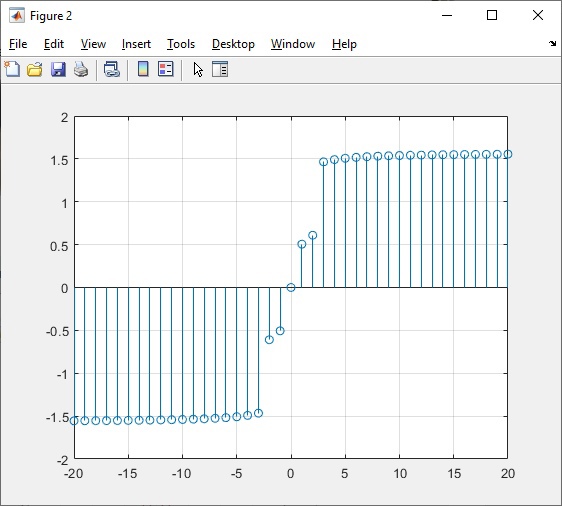Insert a colorbar using the toolbar icon

click(143, 69)
